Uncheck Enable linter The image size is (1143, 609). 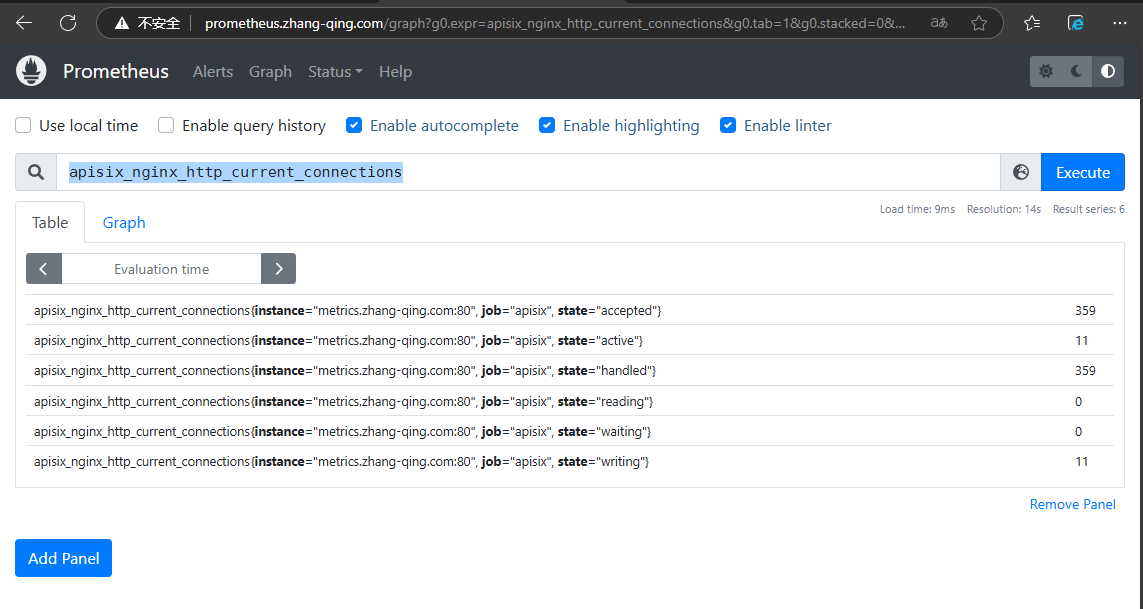pyautogui.click(x=728, y=125)
